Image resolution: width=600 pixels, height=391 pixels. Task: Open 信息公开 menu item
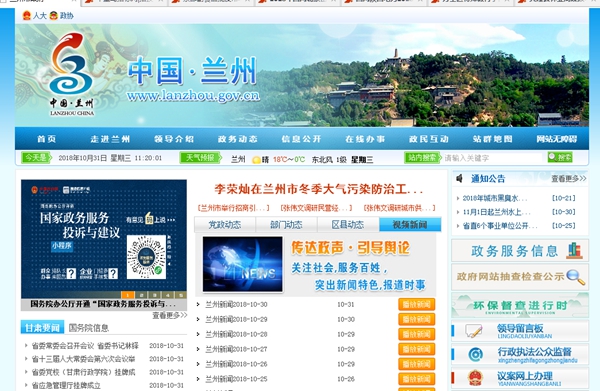(302, 139)
